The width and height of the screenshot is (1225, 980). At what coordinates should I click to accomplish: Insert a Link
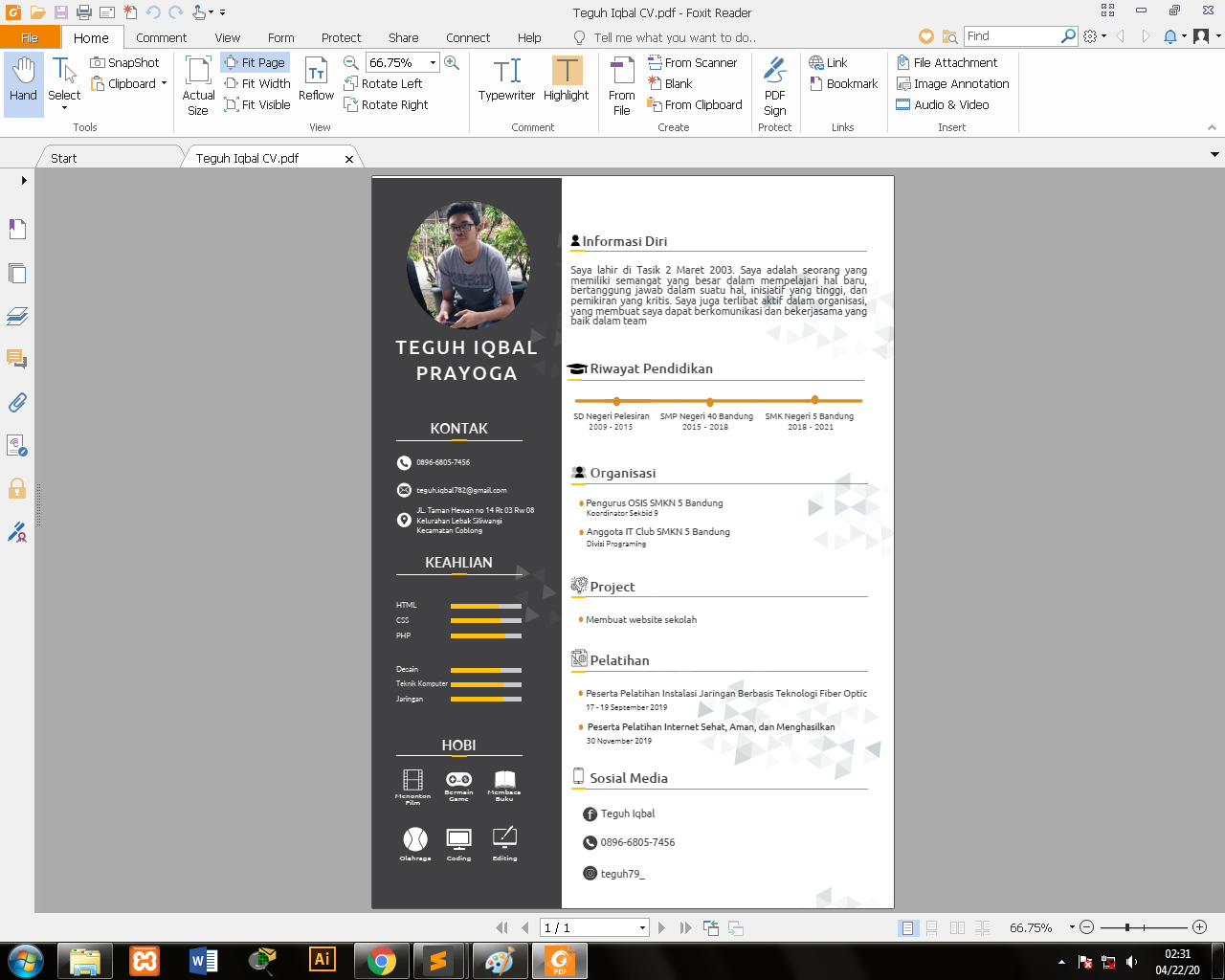point(828,62)
